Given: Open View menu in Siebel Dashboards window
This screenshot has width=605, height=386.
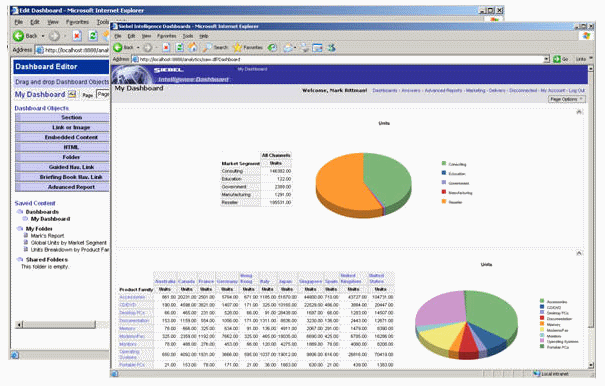Looking at the screenshot, I should click(146, 36).
